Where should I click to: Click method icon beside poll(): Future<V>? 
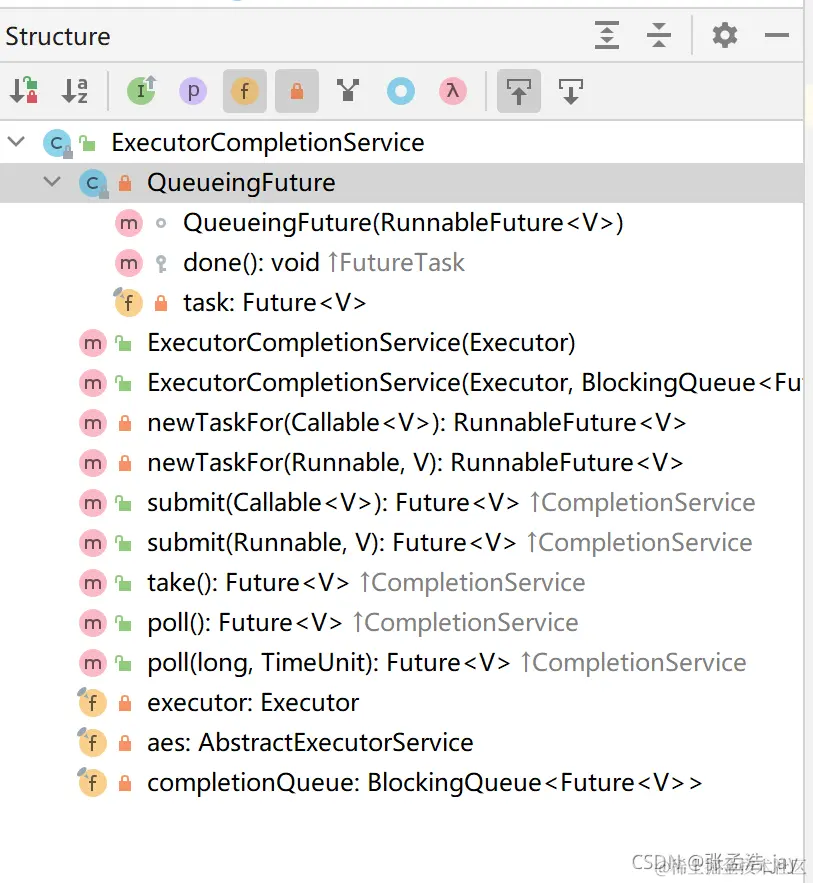93,623
